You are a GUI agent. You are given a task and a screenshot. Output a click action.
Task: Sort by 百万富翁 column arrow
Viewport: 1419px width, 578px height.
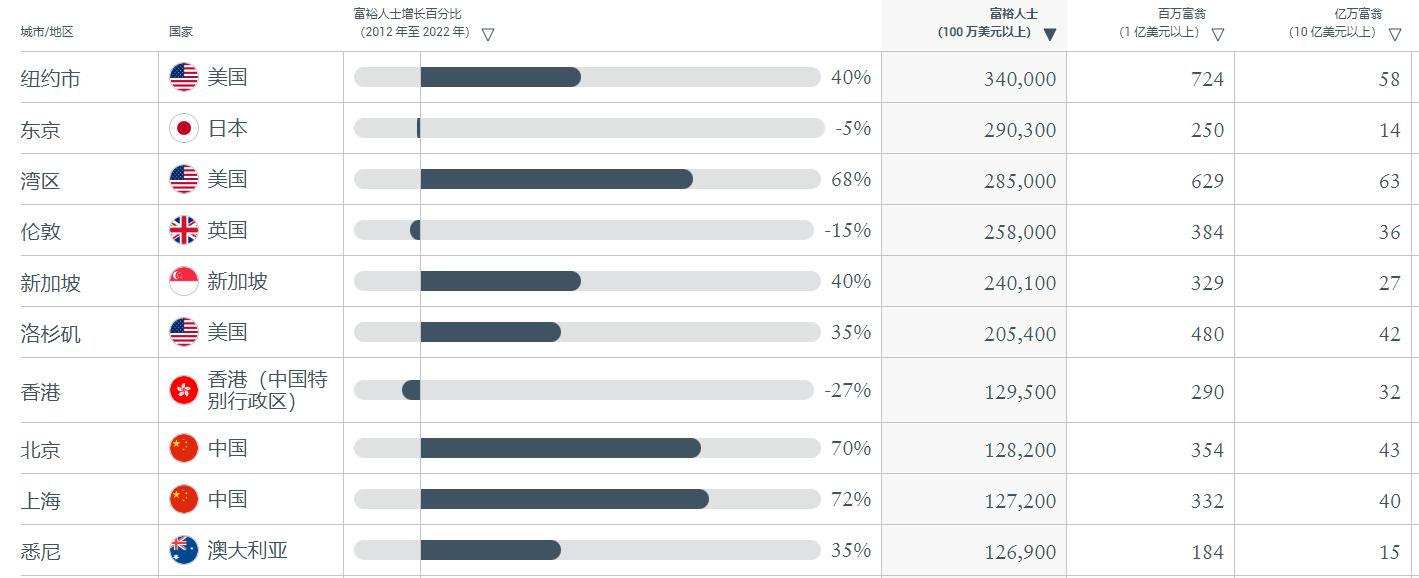point(1218,35)
